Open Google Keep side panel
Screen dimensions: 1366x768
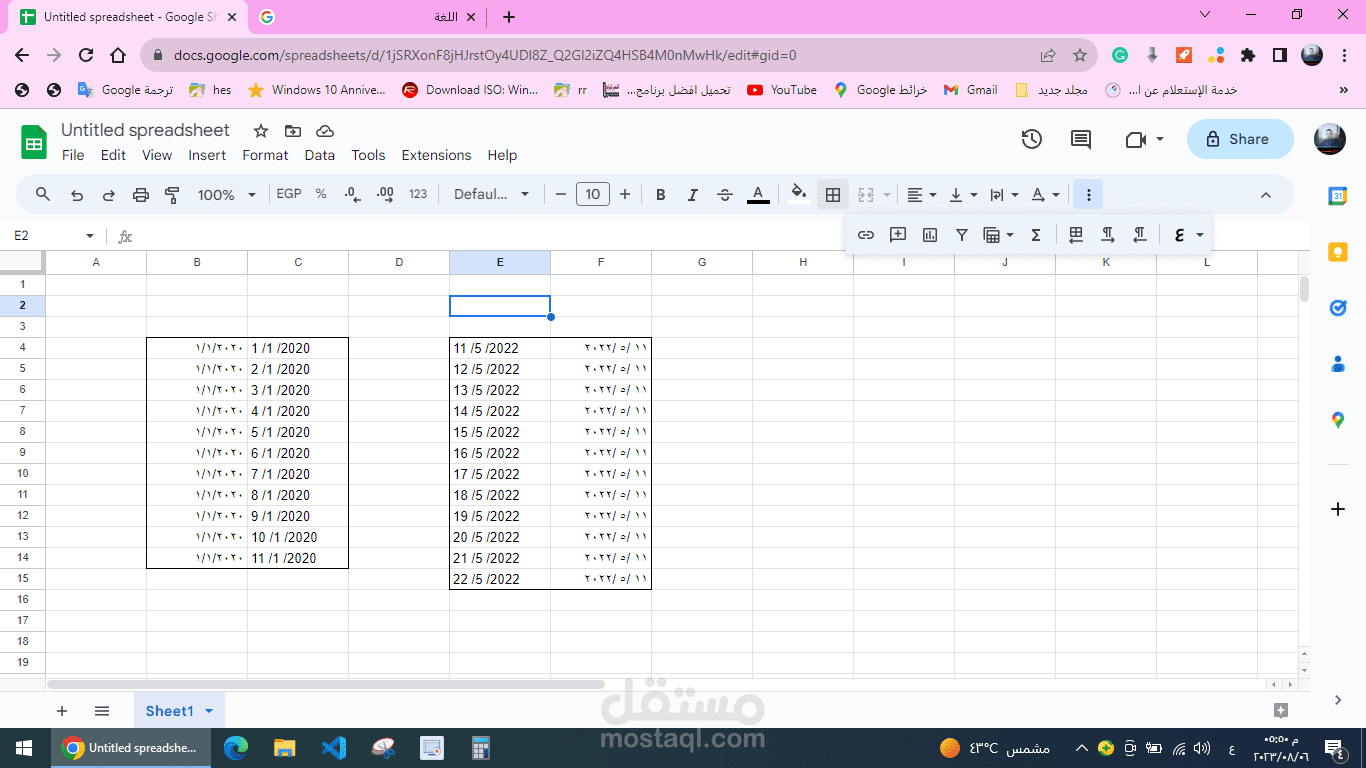pos(1338,252)
